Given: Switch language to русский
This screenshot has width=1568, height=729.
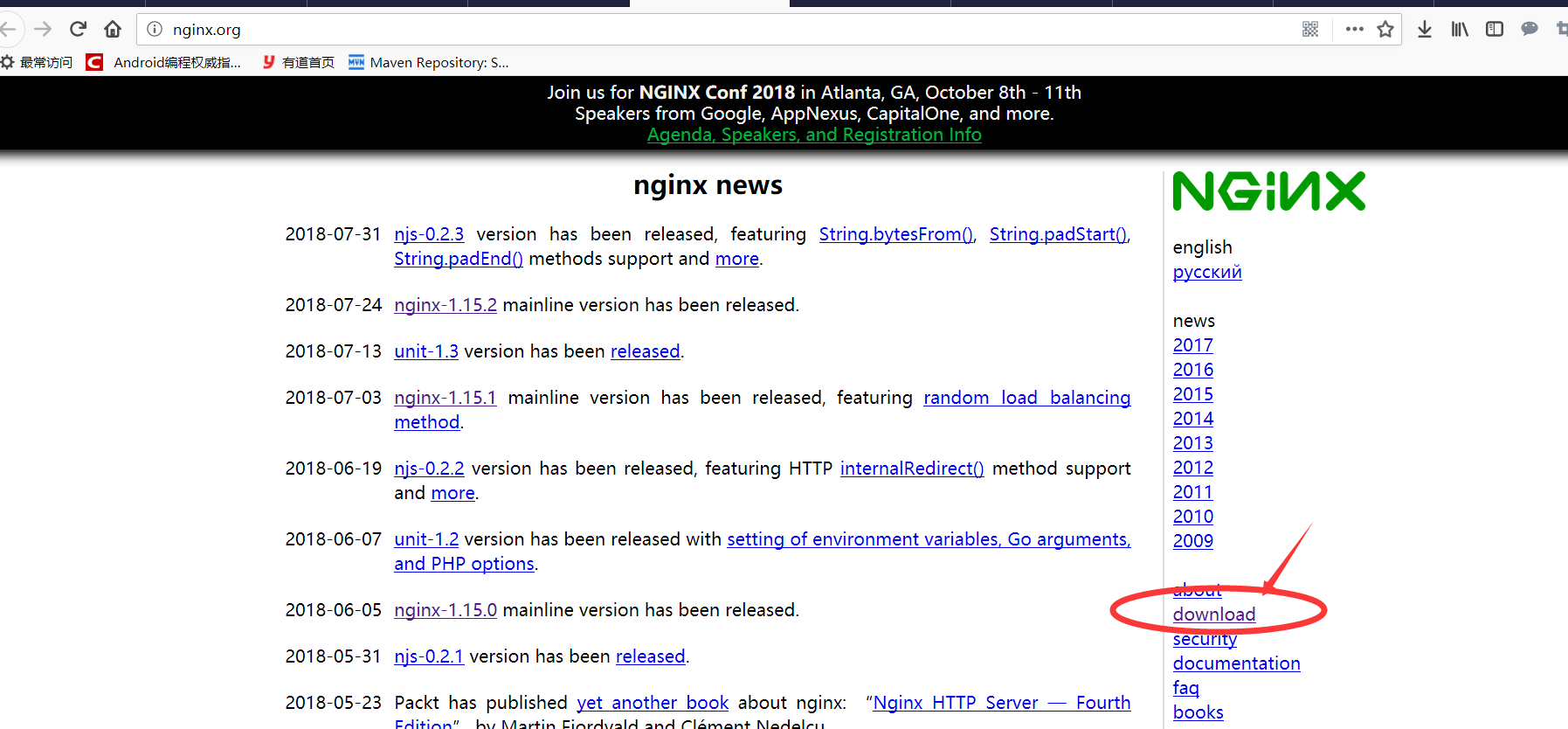Looking at the screenshot, I should click(x=1207, y=272).
